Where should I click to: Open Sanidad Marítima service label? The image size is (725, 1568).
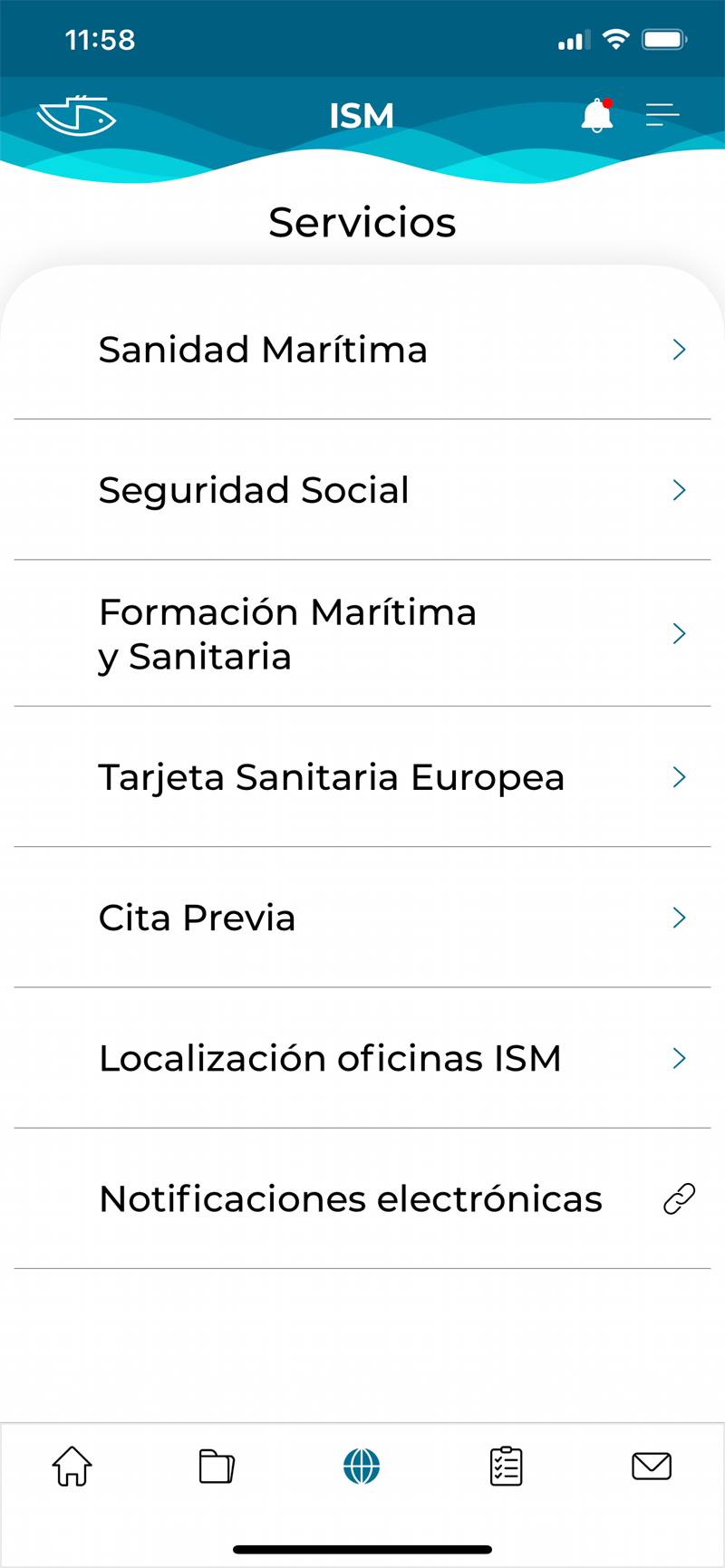click(263, 350)
